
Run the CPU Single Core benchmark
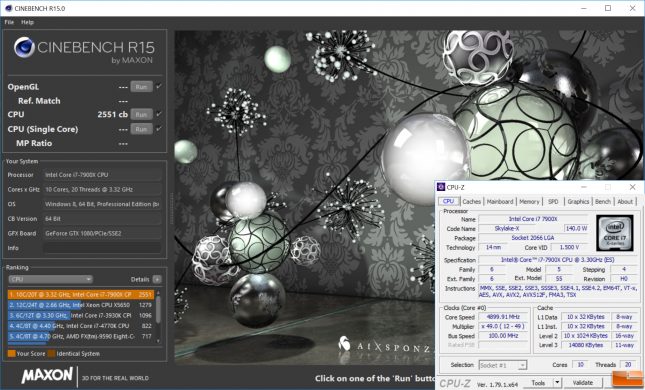[142, 129]
